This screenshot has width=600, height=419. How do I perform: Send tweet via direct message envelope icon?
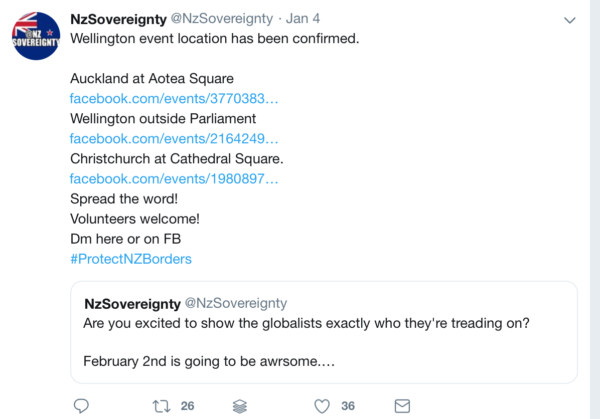coord(402,406)
